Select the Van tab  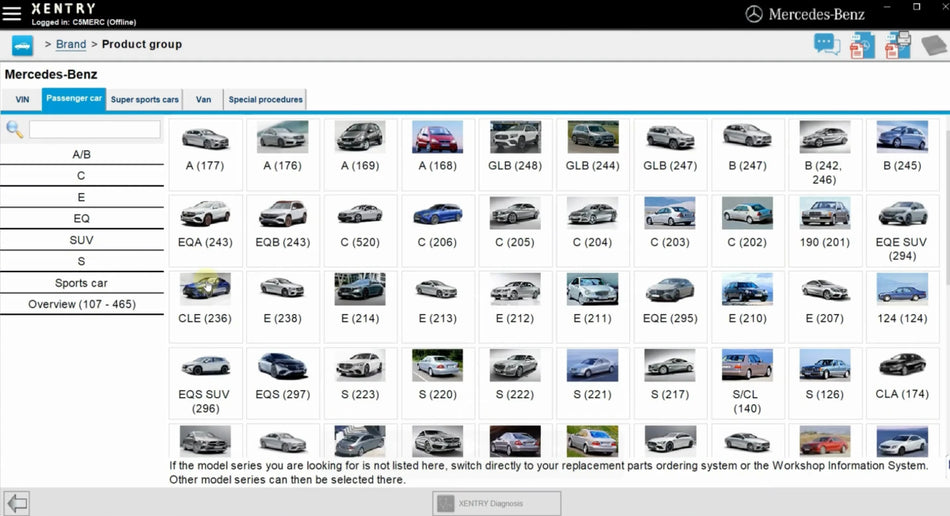(203, 99)
